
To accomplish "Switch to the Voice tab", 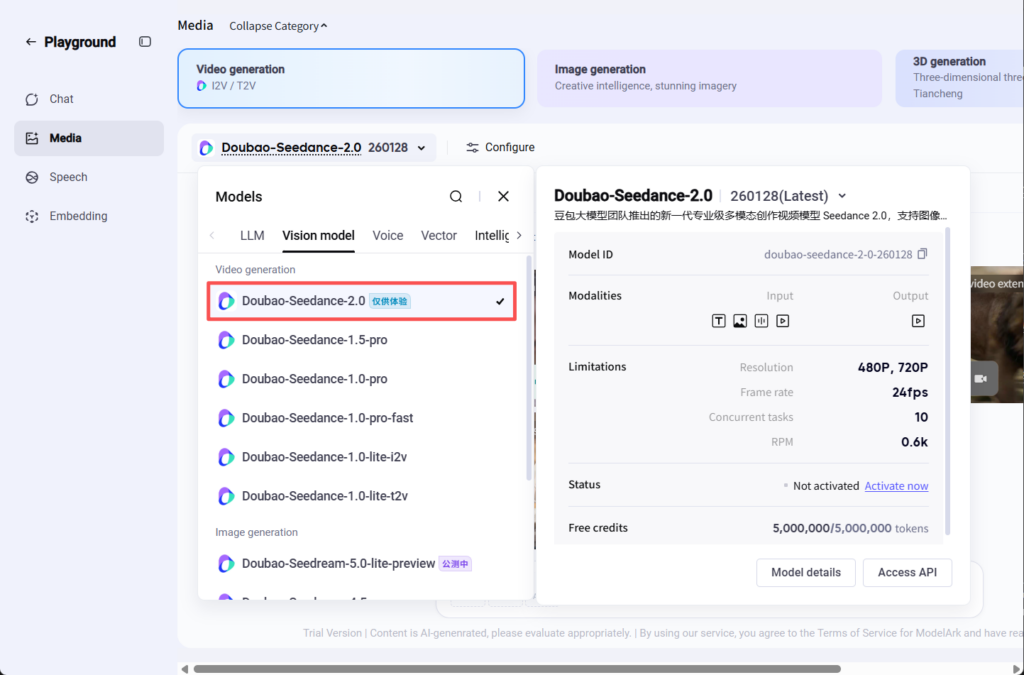I will pyautogui.click(x=388, y=236).
